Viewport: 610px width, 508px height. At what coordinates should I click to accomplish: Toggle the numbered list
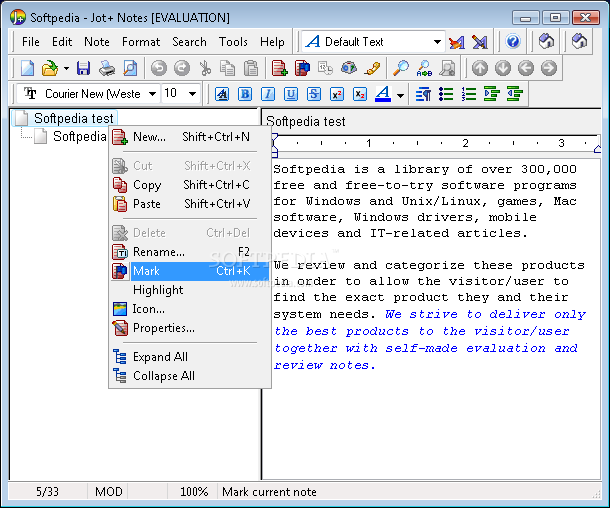tap(469, 94)
